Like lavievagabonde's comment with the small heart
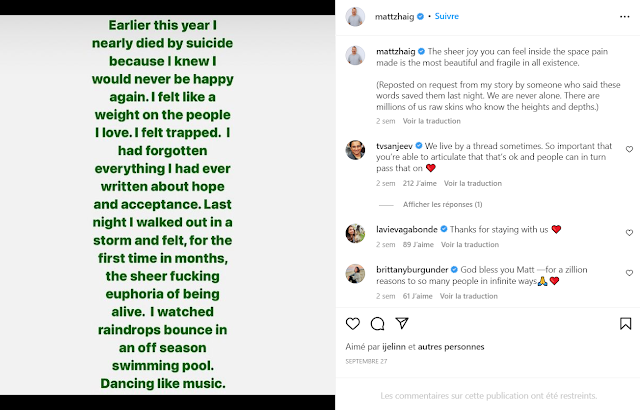This screenshot has width=640, height=410. pyautogui.click(x=629, y=234)
